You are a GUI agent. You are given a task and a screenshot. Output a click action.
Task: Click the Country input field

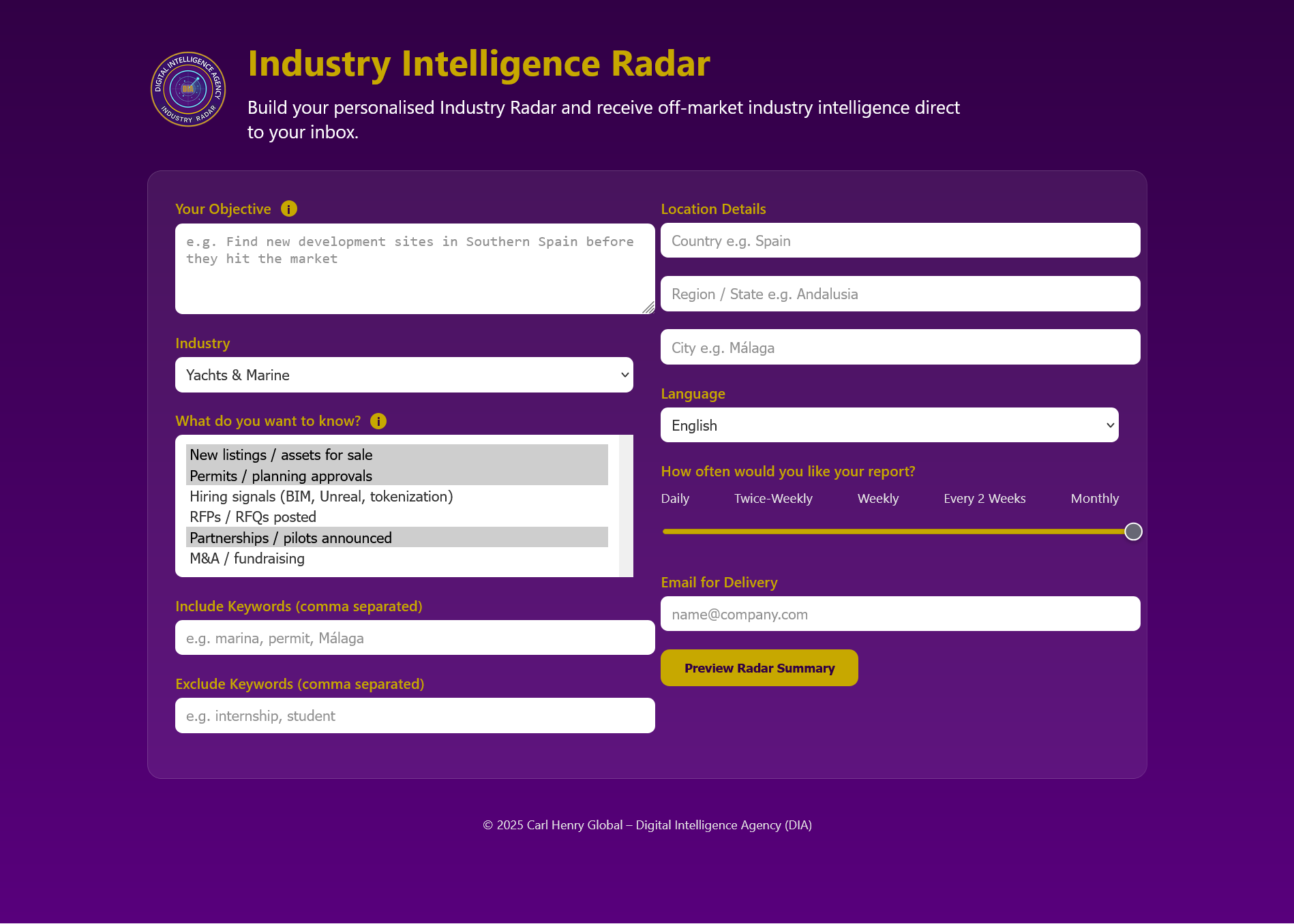[x=900, y=241]
